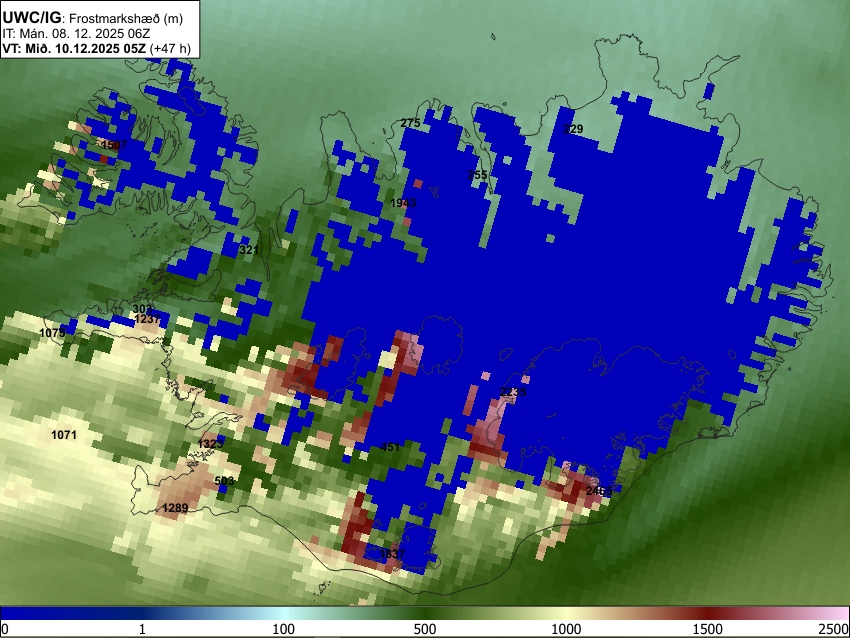Click the map title 'Frostmarkshæð (m)'

point(126,18)
